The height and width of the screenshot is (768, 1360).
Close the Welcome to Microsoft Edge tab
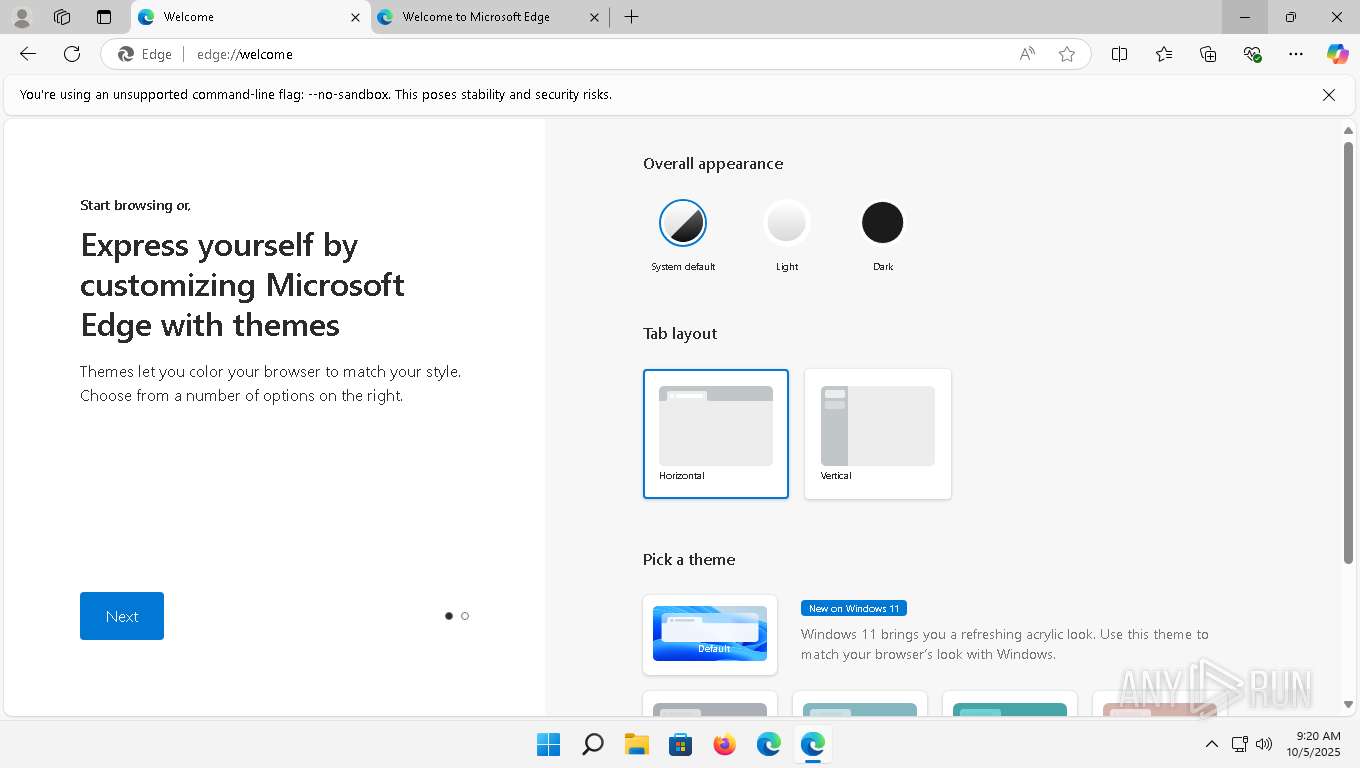[x=595, y=17]
